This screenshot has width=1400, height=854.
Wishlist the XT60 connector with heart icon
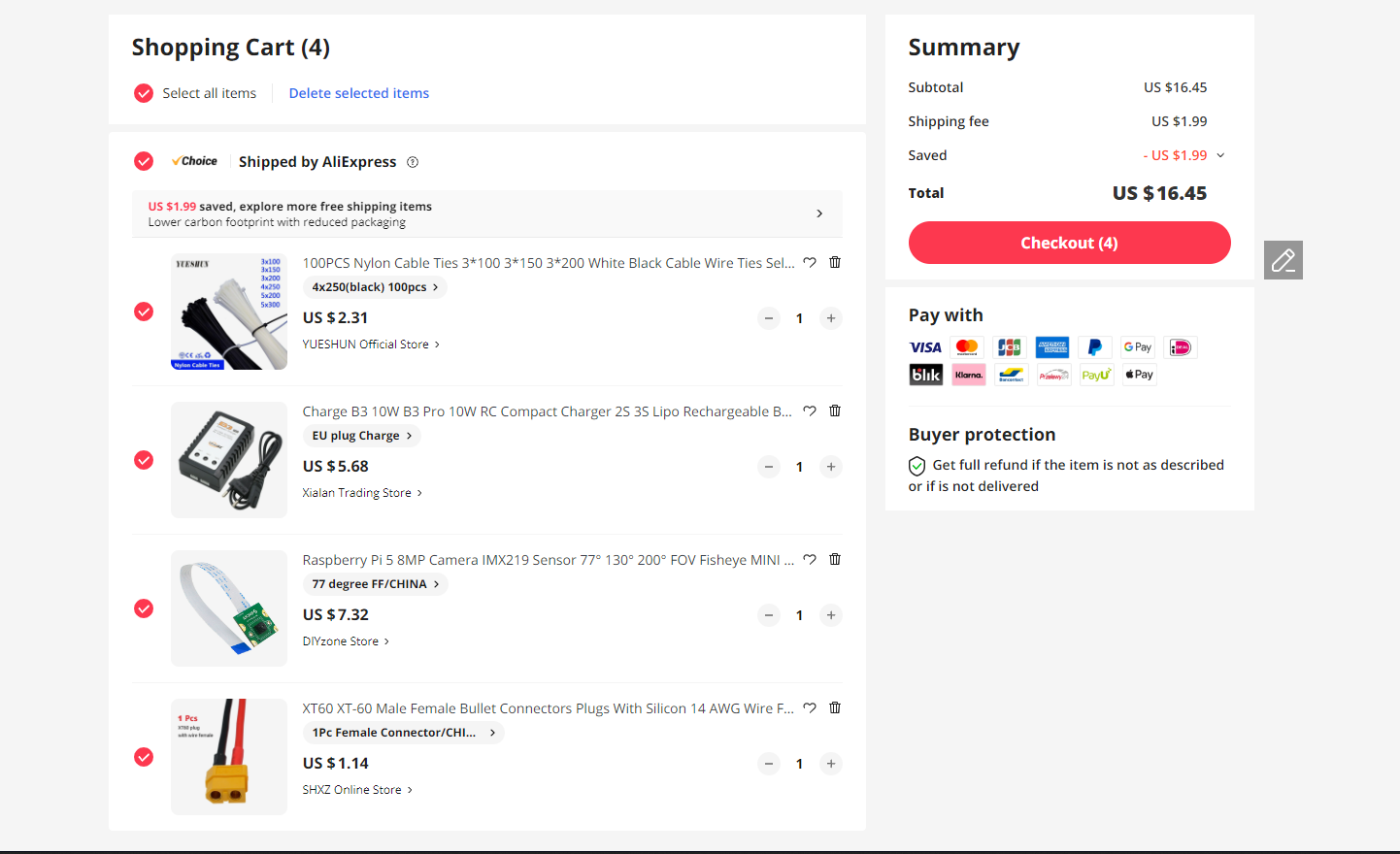point(810,707)
